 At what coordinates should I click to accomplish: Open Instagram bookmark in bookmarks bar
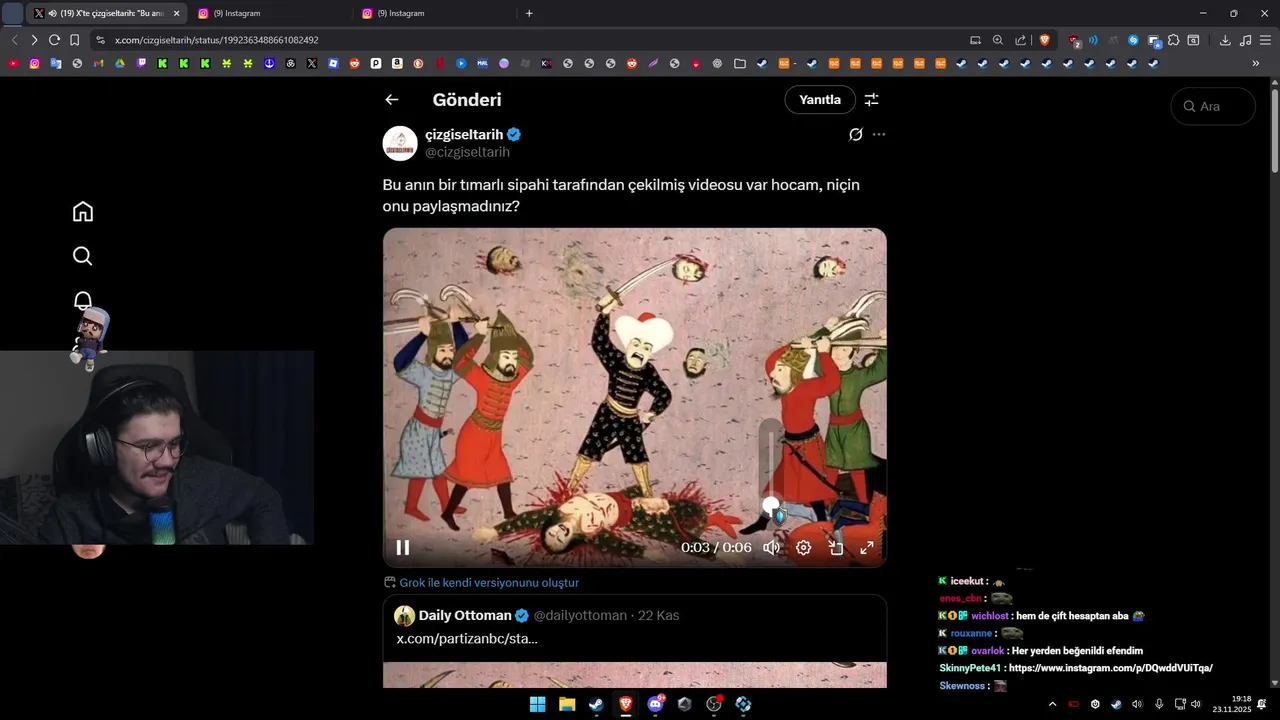[34, 63]
